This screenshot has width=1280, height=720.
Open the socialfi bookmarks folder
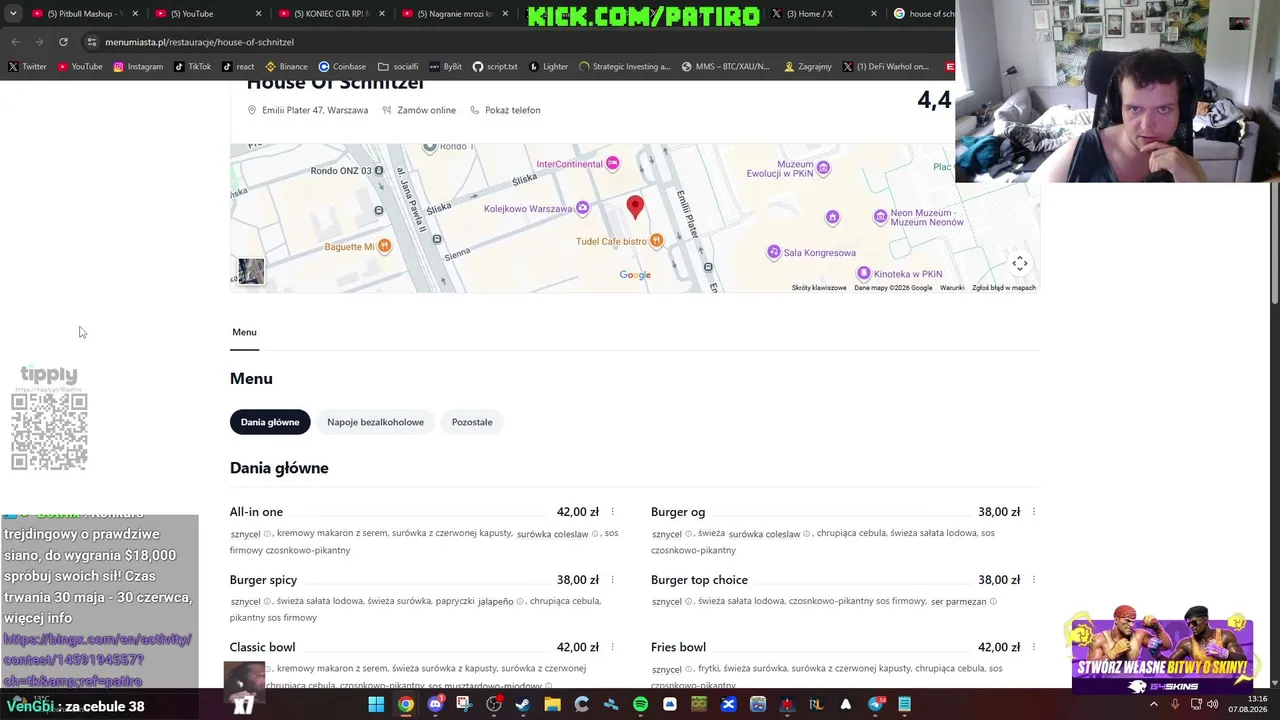[398, 67]
